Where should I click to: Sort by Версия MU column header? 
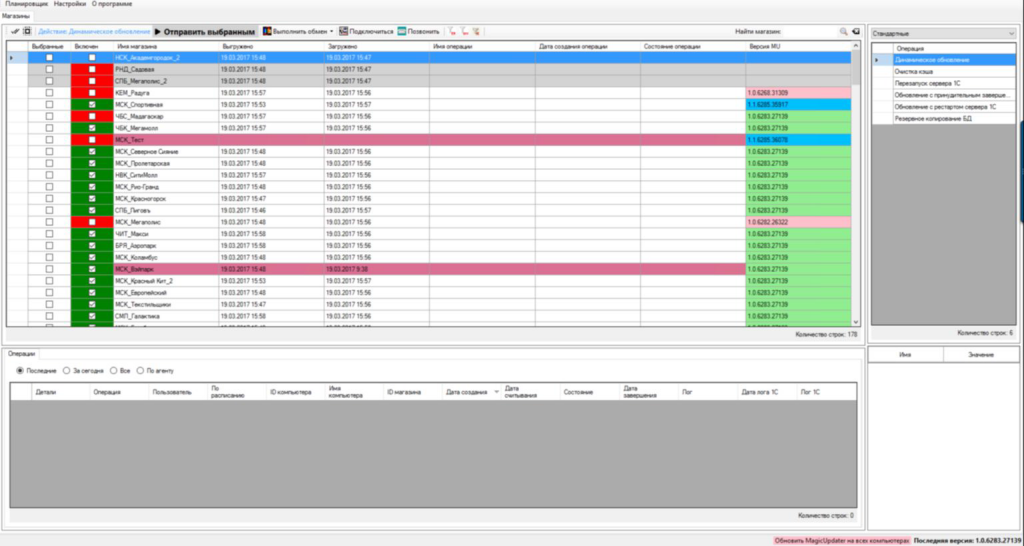(x=799, y=46)
